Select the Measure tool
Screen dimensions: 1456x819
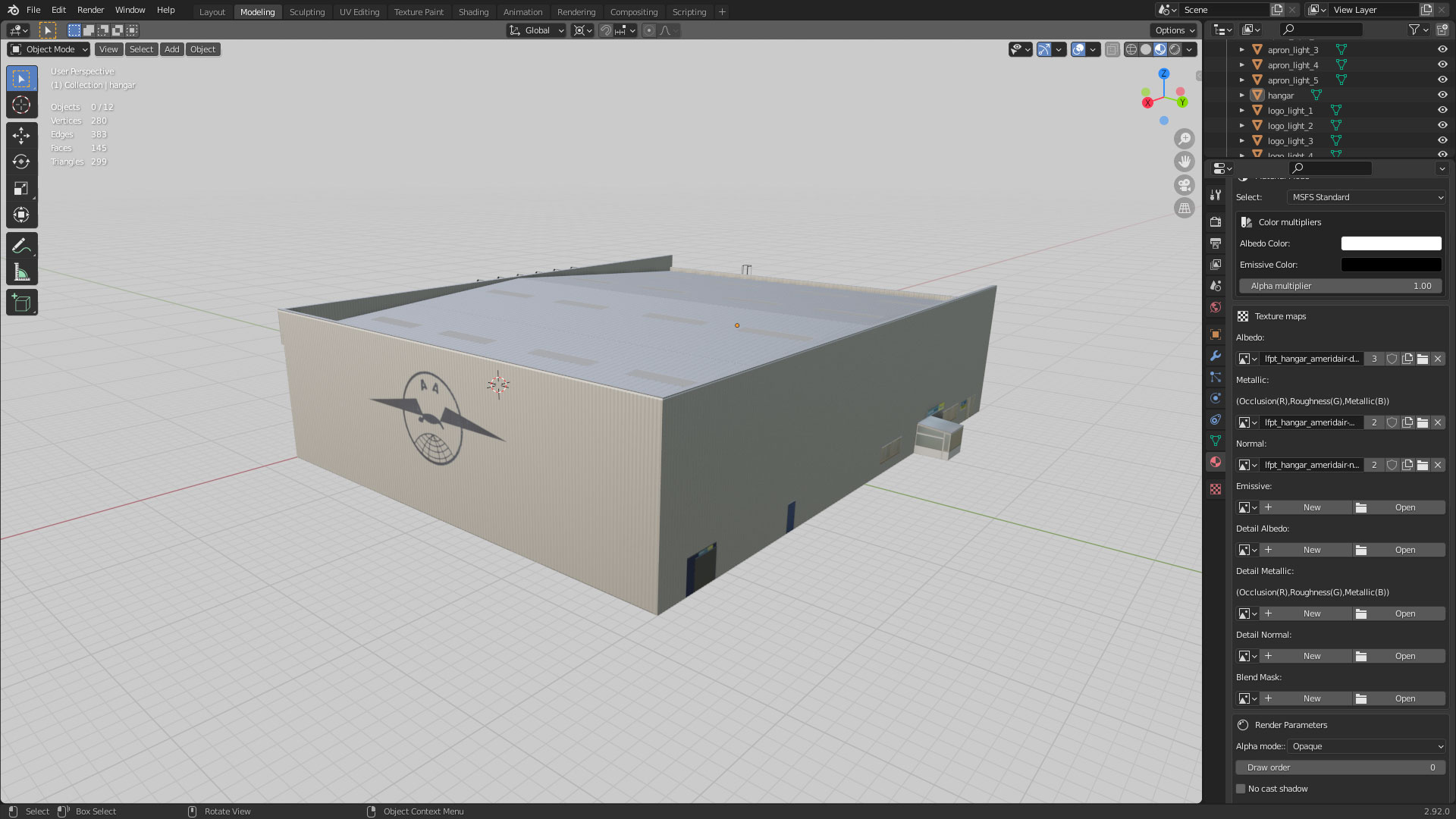[21, 272]
